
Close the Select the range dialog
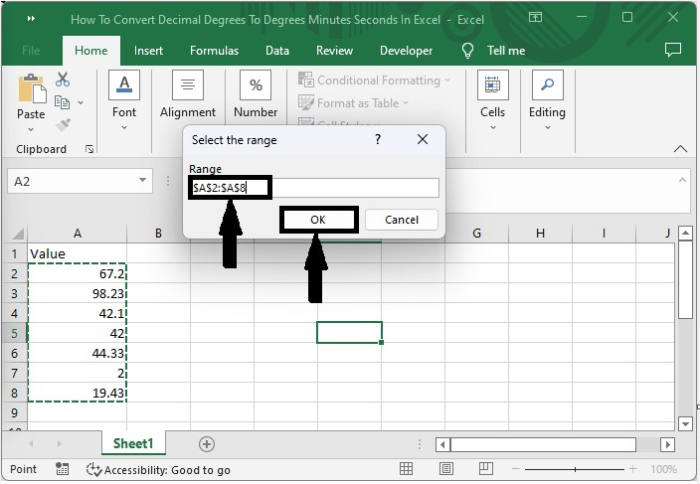pyautogui.click(x=422, y=139)
